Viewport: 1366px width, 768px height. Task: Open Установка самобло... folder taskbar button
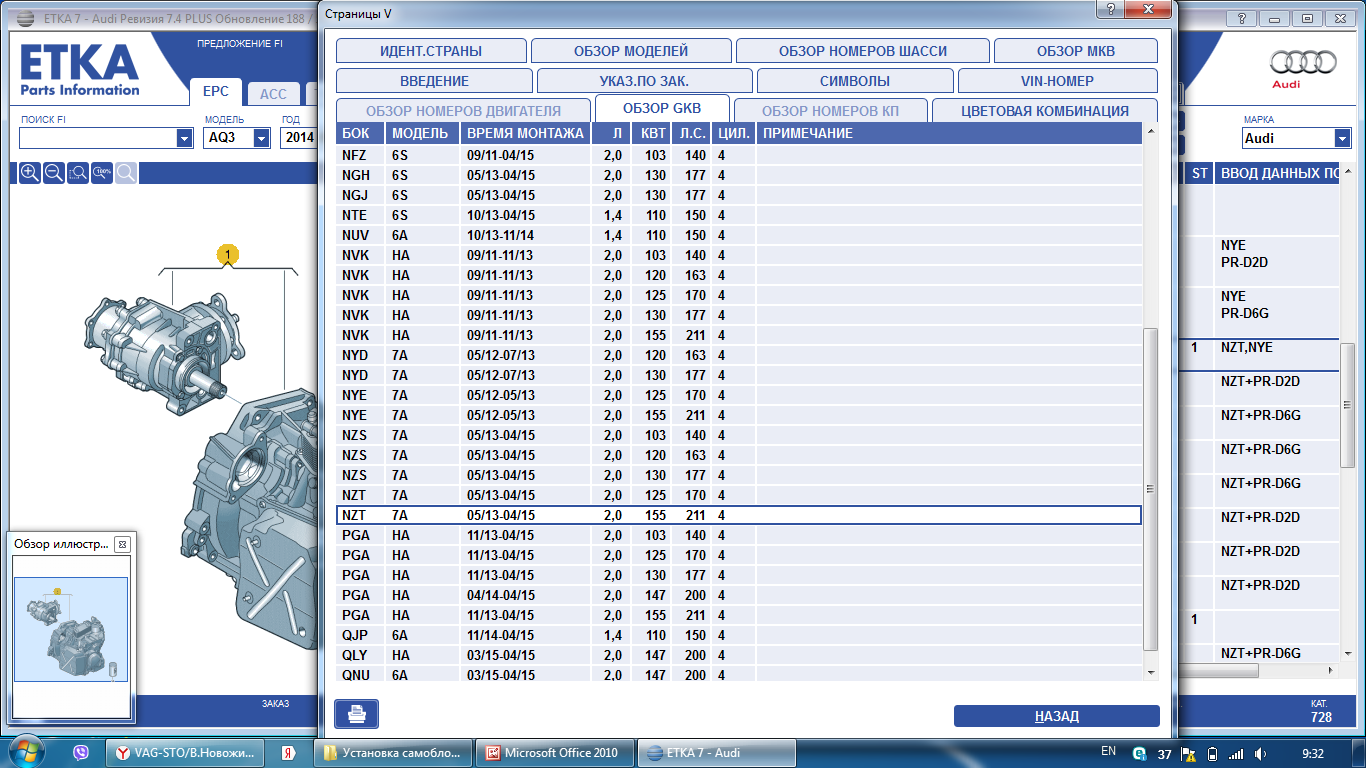coord(393,752)
